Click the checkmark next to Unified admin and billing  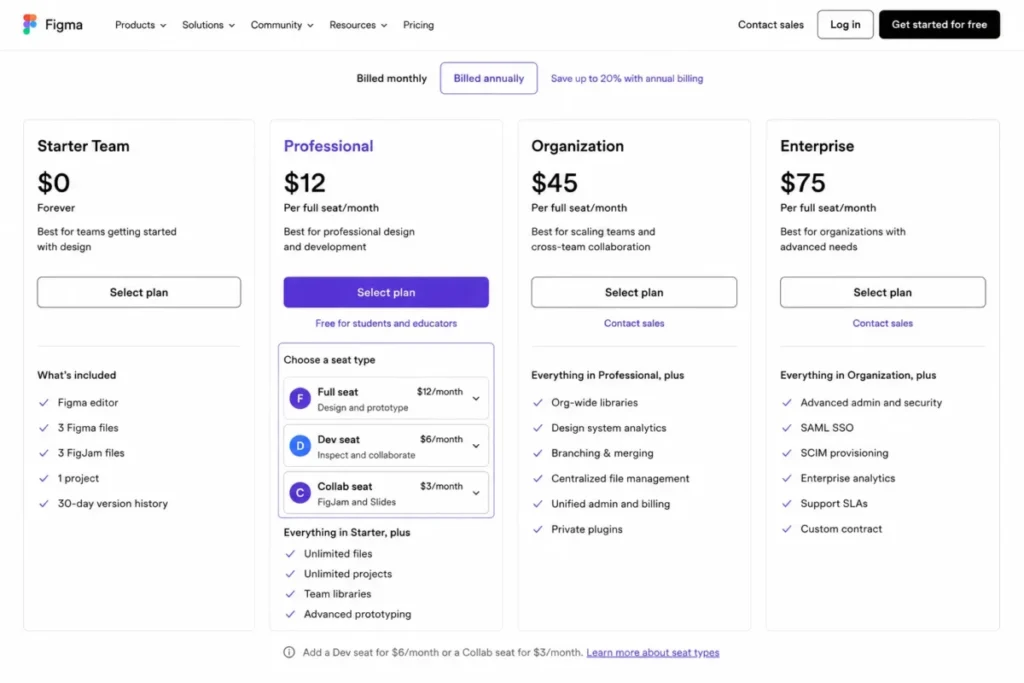pyautogui.click(x=537, y=504)
